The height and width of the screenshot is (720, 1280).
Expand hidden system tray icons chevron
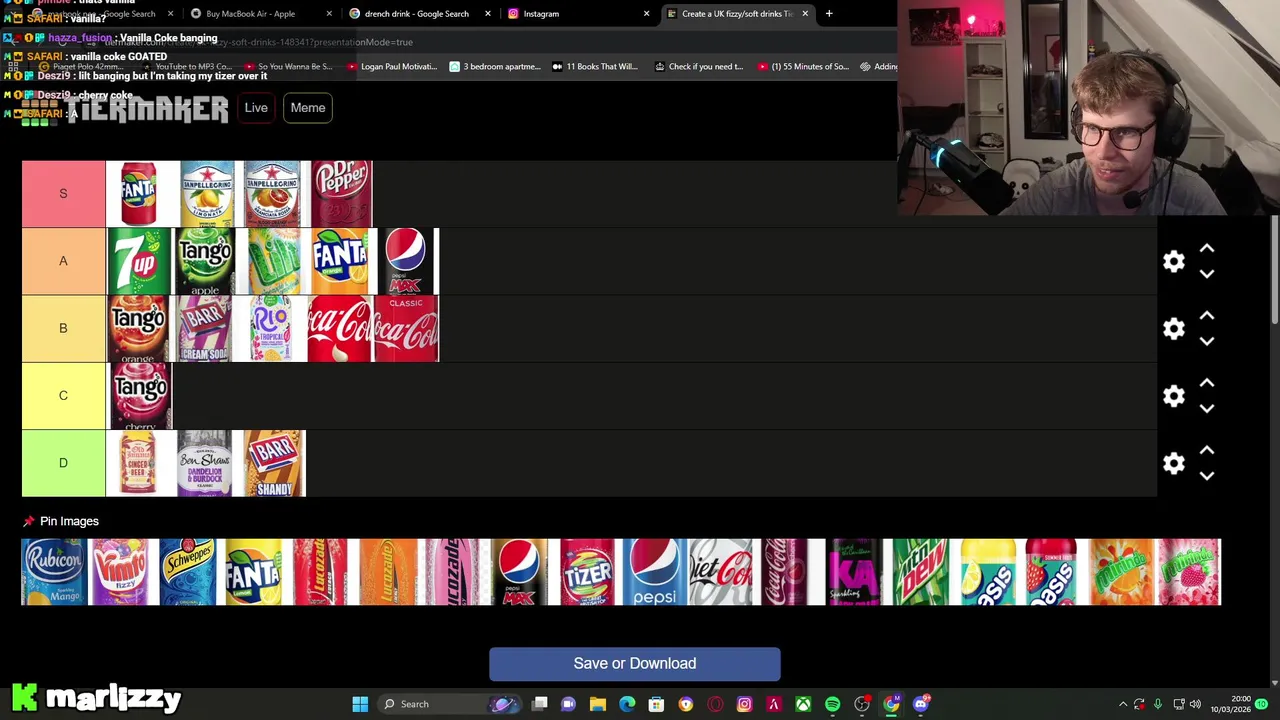point(1122,704)
